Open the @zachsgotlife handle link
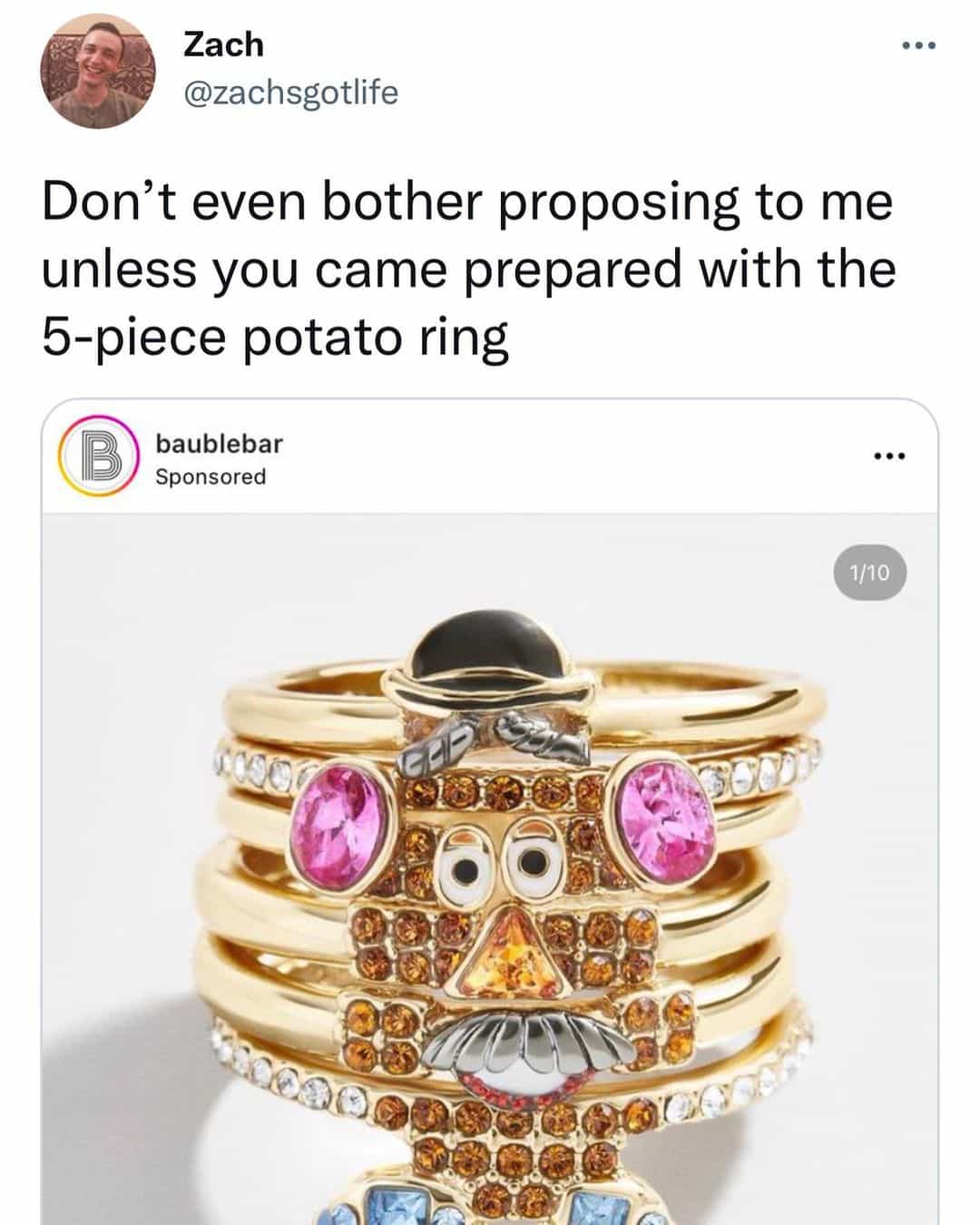Screen dimensions: 980x1225 coord(290,92)
